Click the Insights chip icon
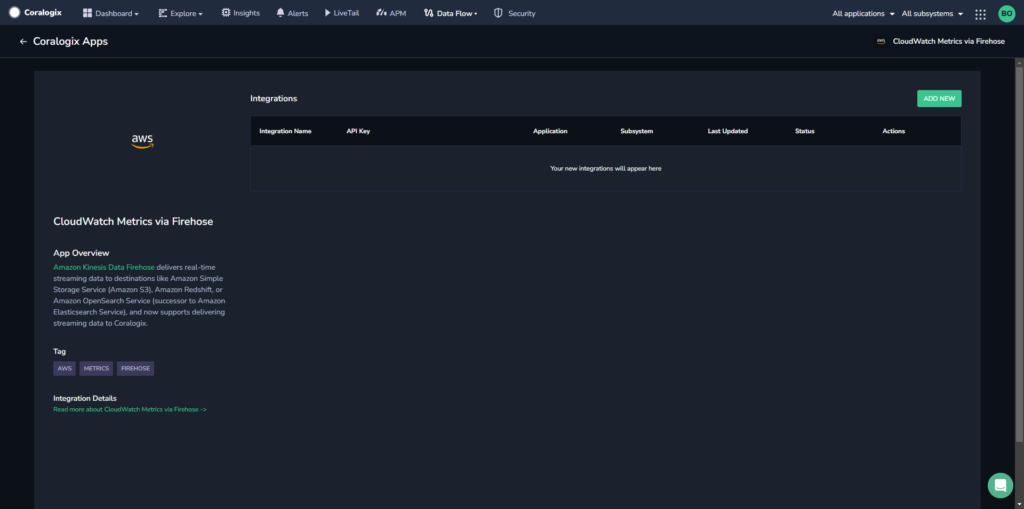The width and height of the screenshot is (1024, 509). click(x=226, y=12)
